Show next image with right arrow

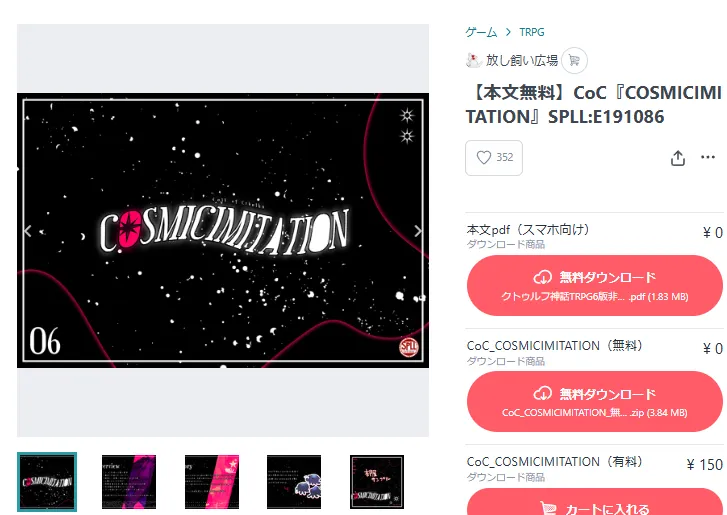(418, 230)
